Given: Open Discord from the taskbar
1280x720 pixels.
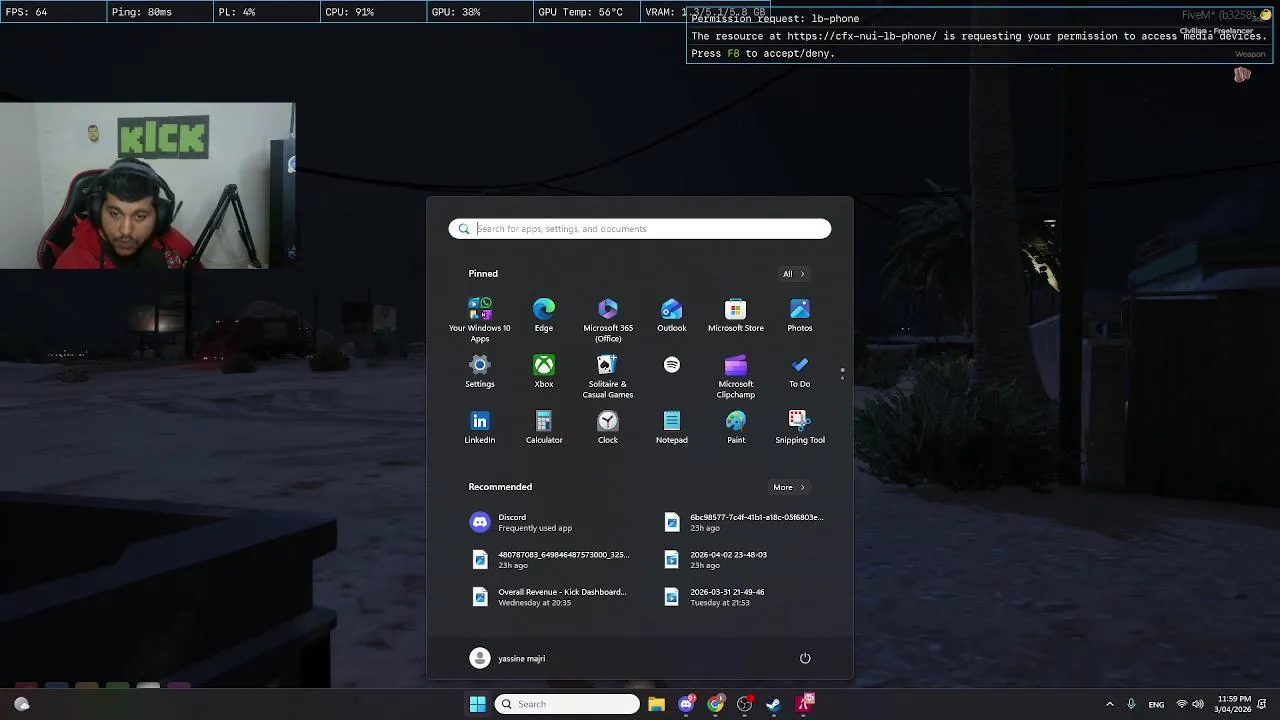Looking at the screenshot, I should click(686, 704).
